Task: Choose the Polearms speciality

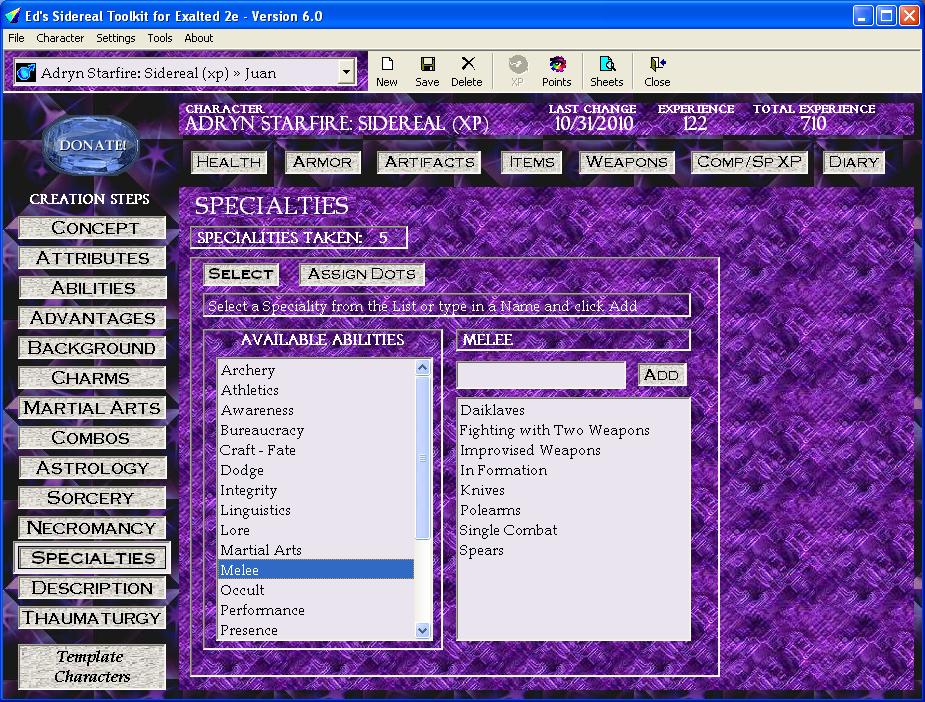Action: pyautogui.click(x=573, y=510)
